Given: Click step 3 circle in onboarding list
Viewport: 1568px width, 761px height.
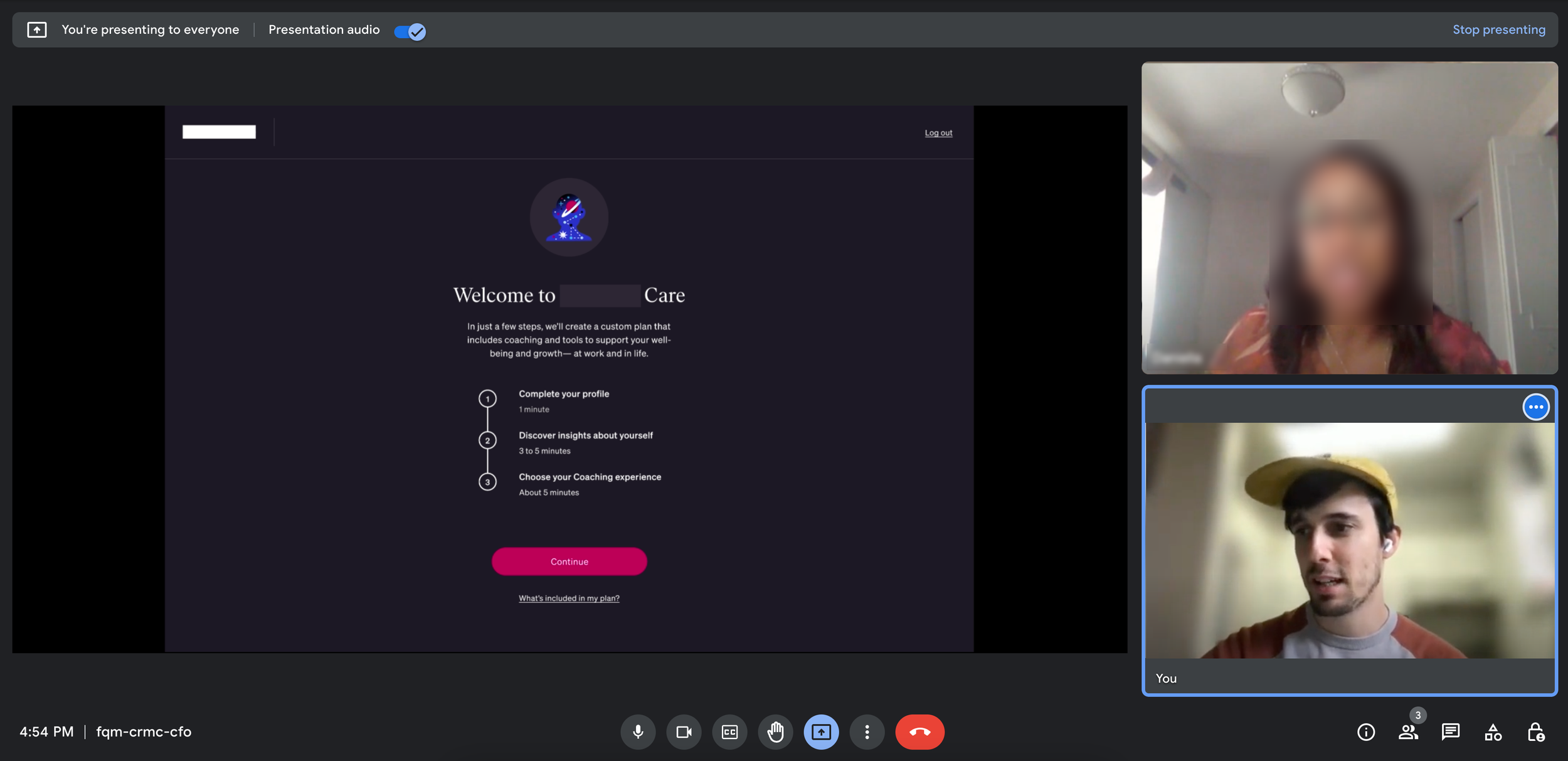Looking at the screenshot, I should click(487, 482).
